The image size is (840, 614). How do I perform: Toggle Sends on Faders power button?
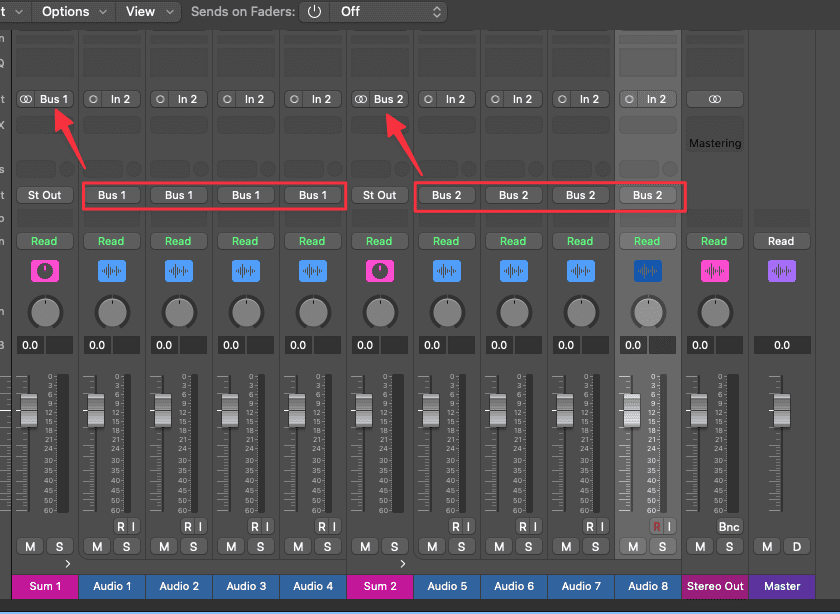click(x=315, y=12)
